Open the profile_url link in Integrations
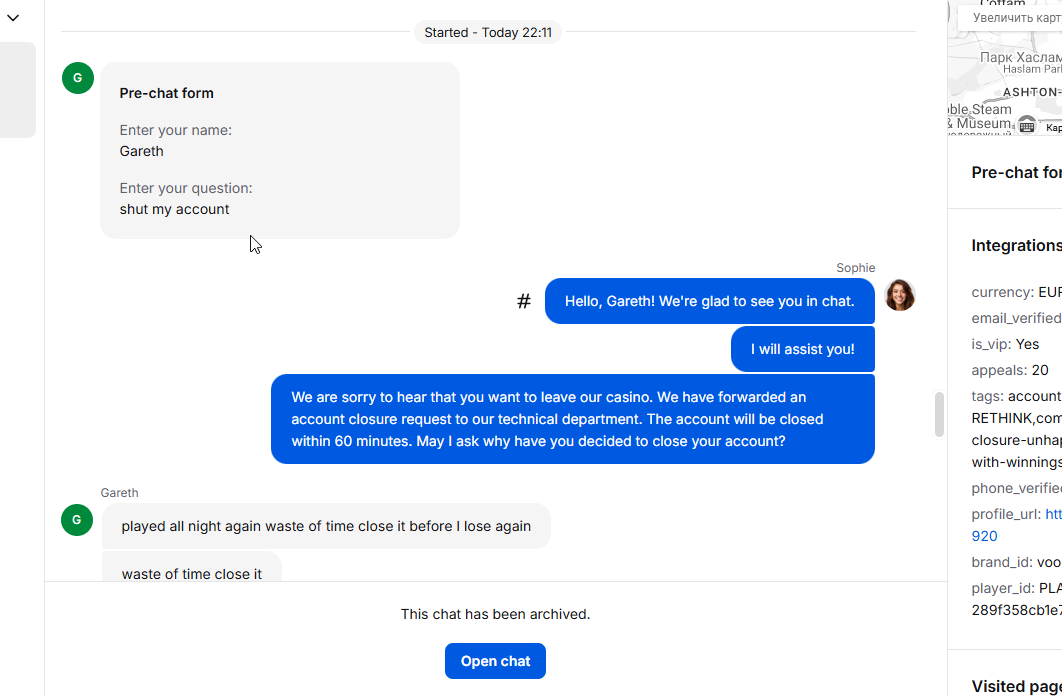 click(x=1052, y=514)
